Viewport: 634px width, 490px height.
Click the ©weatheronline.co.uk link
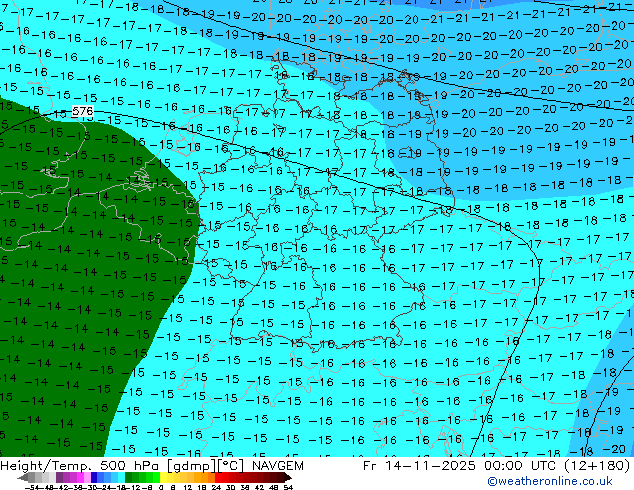[x=550, y=481]
